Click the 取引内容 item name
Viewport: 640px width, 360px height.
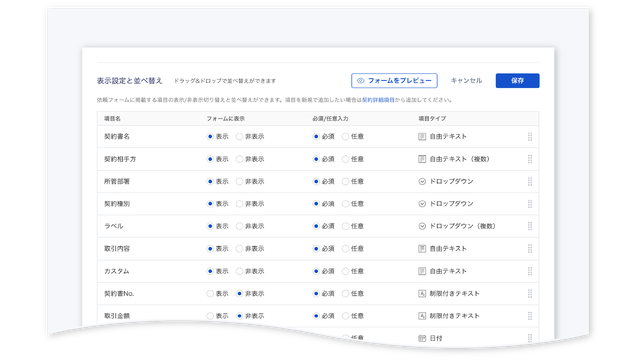click(x=117, y=249)
